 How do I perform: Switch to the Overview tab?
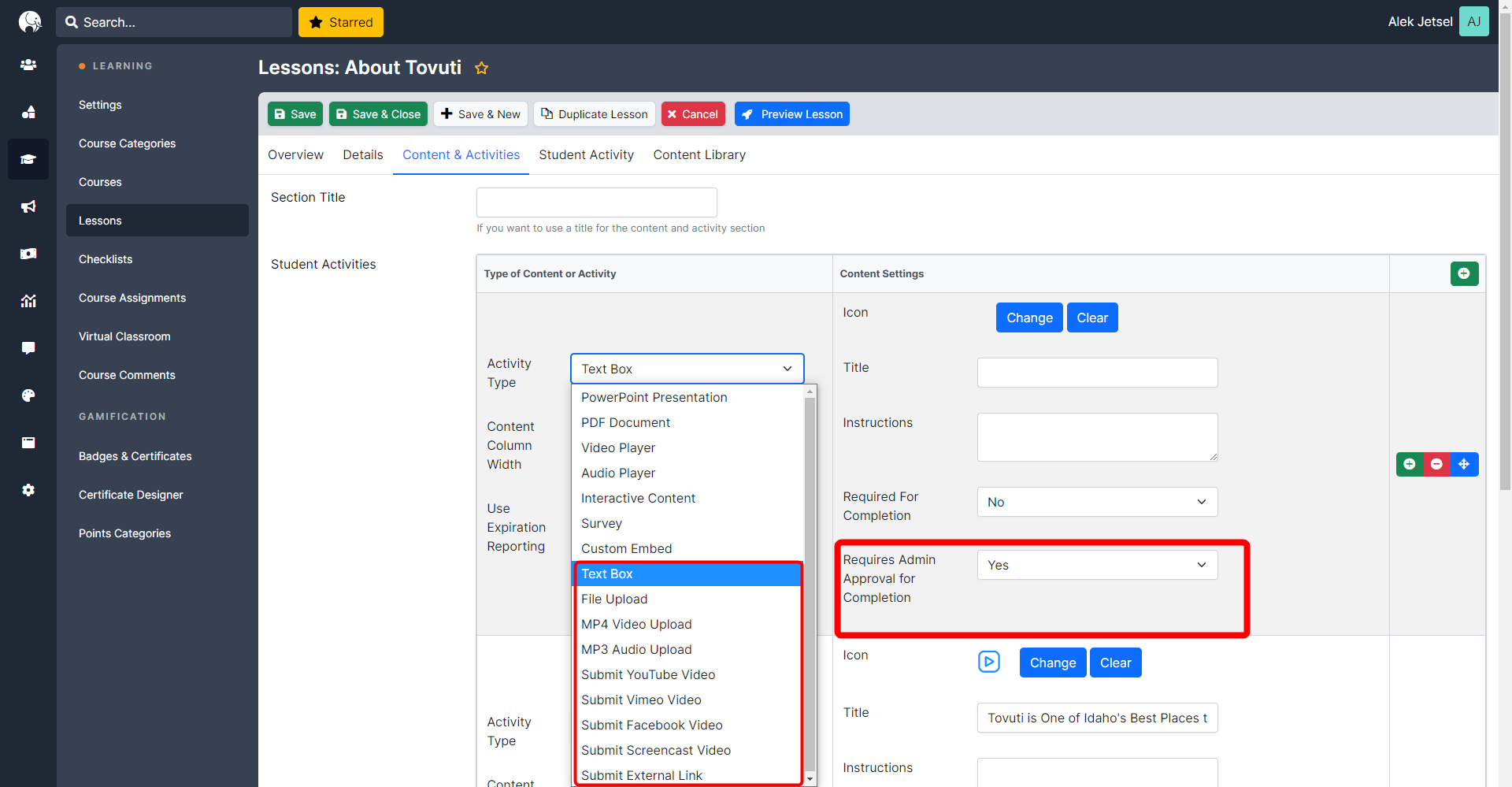coord(295,155)
